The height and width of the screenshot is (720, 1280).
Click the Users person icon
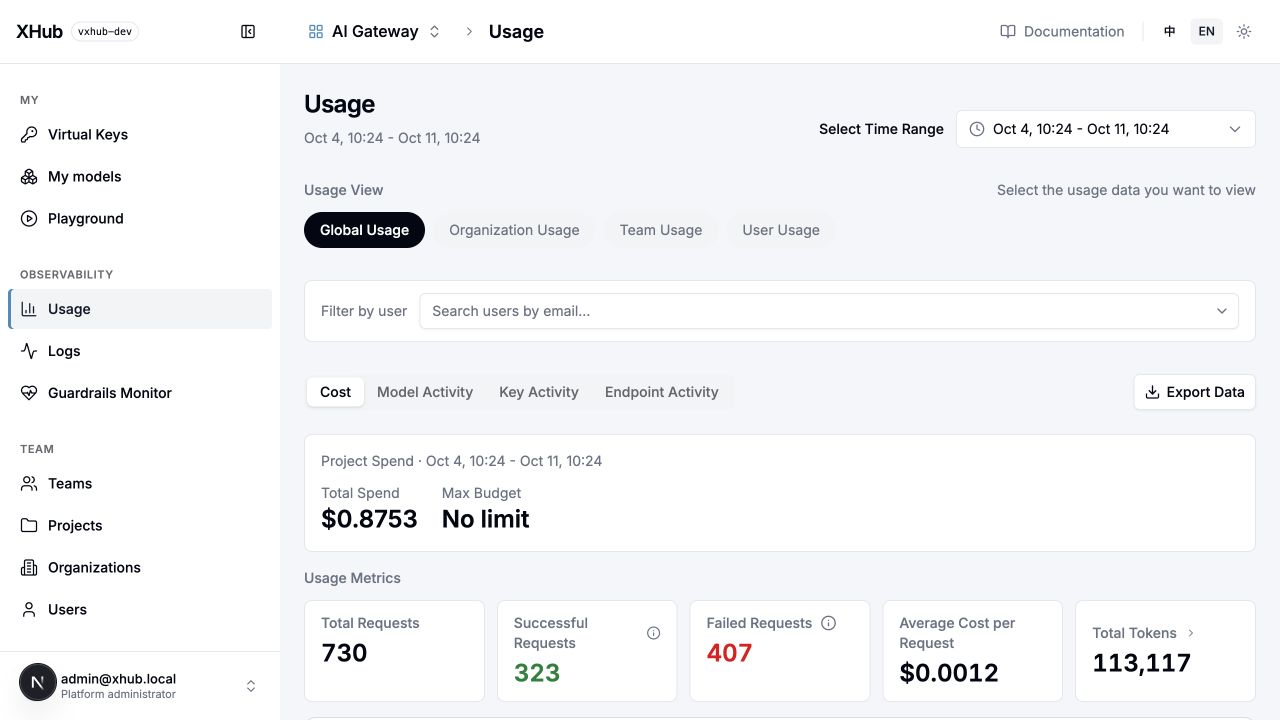click(x=29, y=610)
